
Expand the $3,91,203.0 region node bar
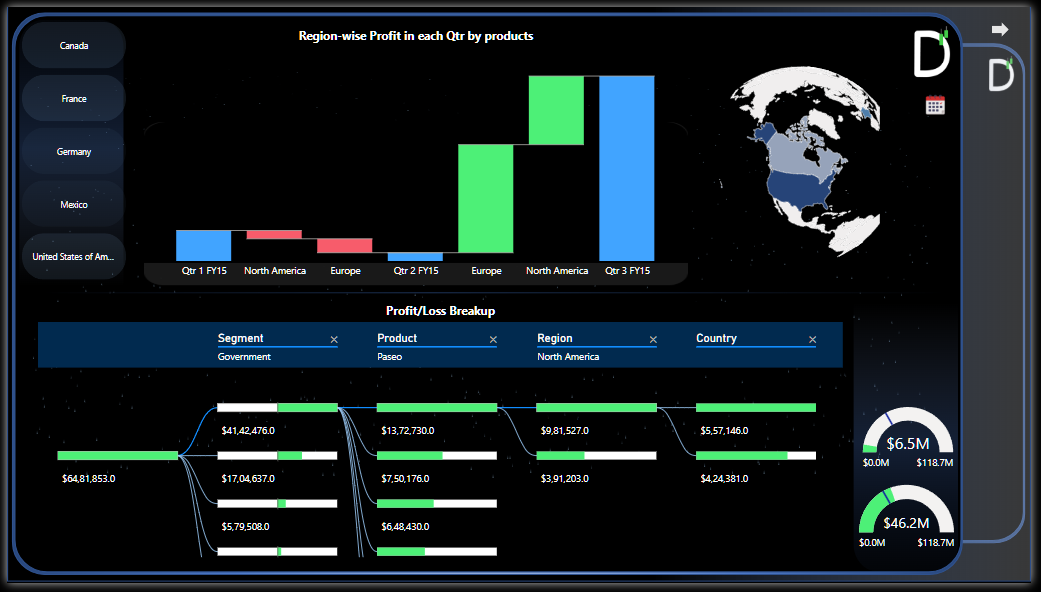[x=596, y=455]
